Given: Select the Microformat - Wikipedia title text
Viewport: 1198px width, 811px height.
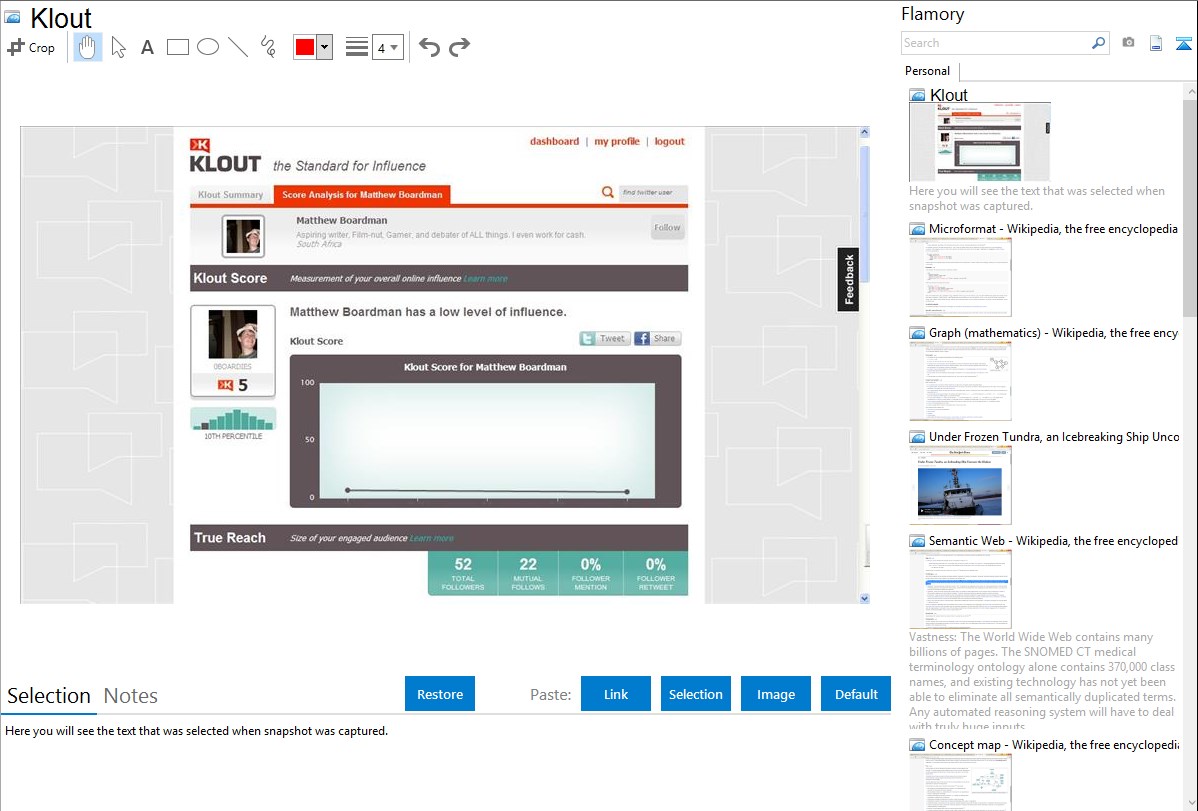Looking at the screenshot, I should pyautogui.click(x=1054, y=229).
